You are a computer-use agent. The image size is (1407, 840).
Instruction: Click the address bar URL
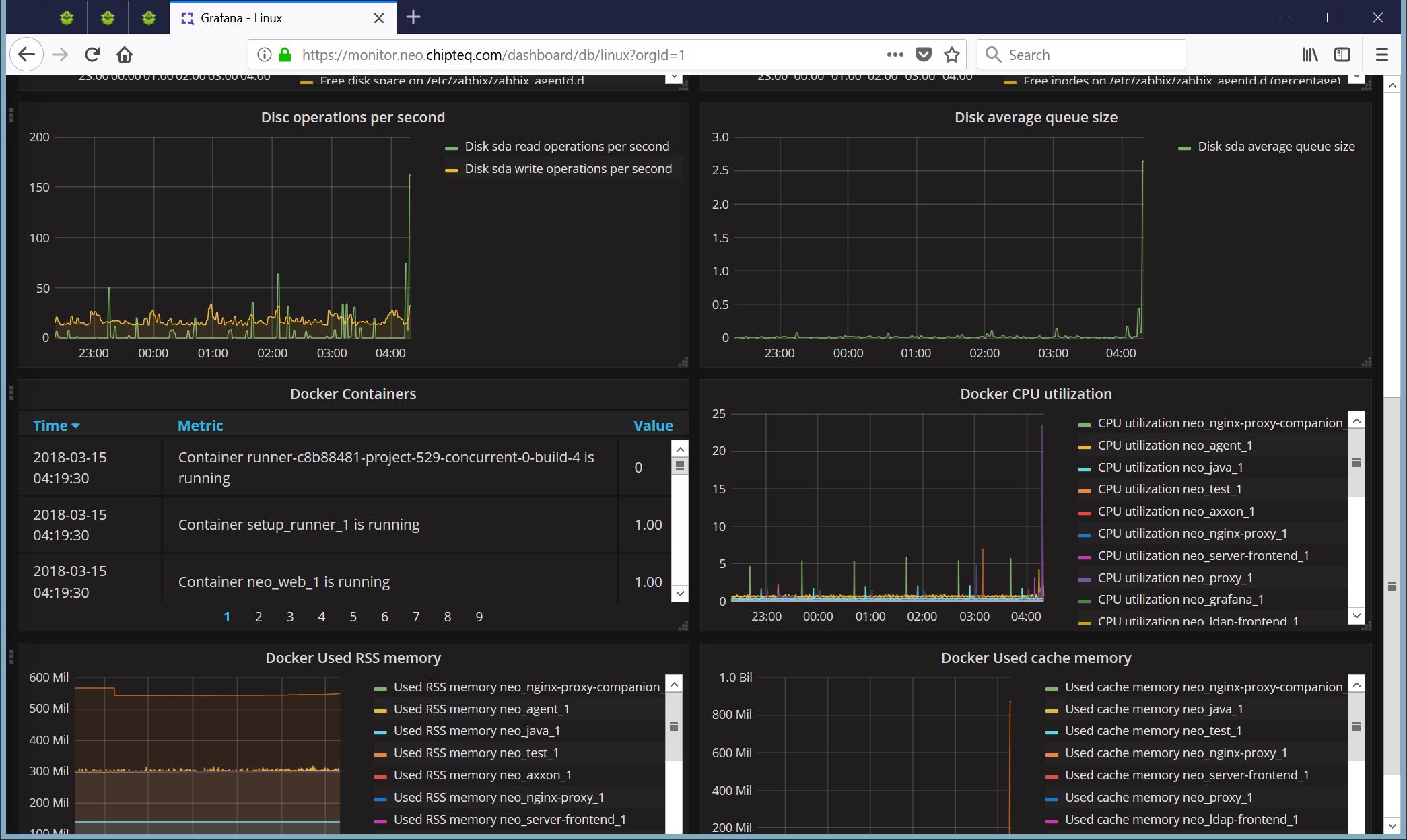[493, 55]
